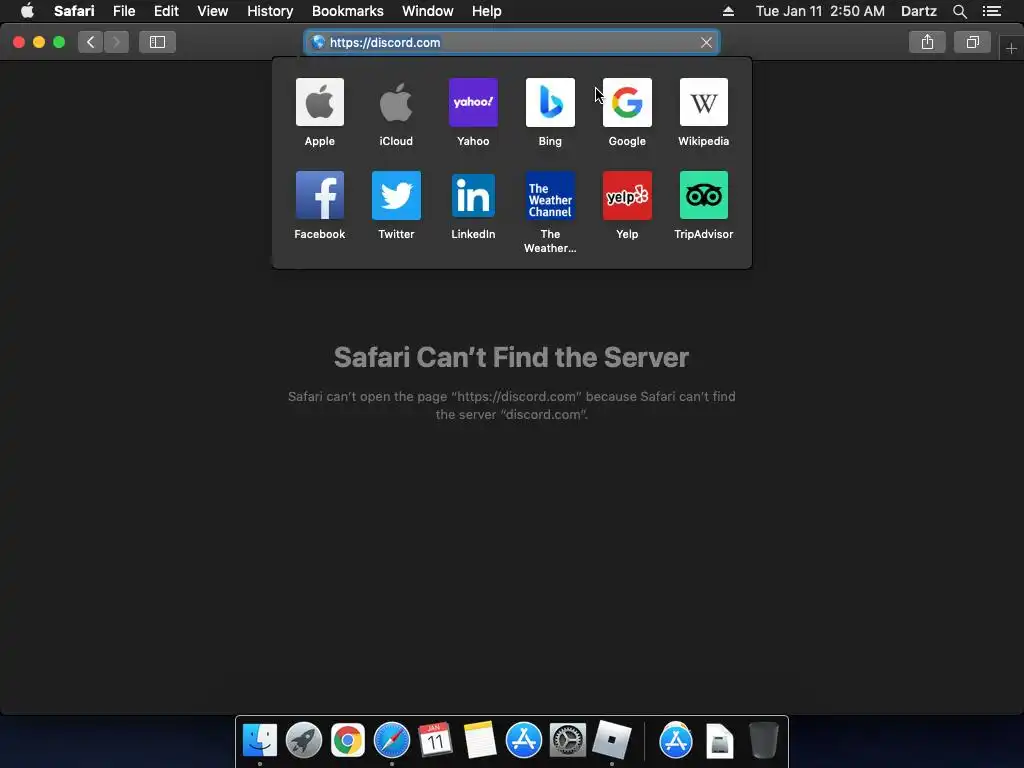
Task: Open the Edit menu
Action: (x=166, y=11)
